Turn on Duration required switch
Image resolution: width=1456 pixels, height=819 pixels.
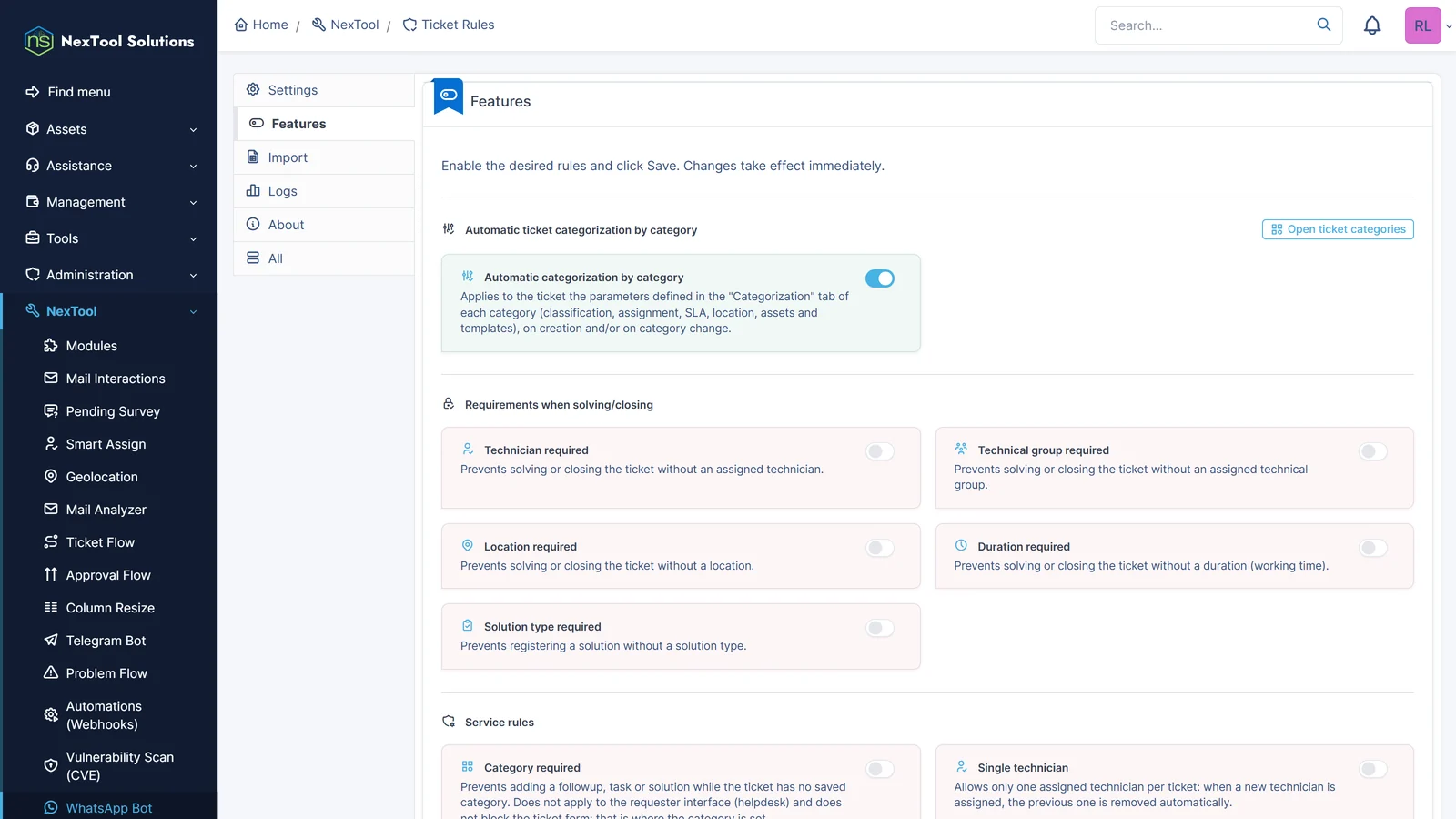(x=1373, y=548)
